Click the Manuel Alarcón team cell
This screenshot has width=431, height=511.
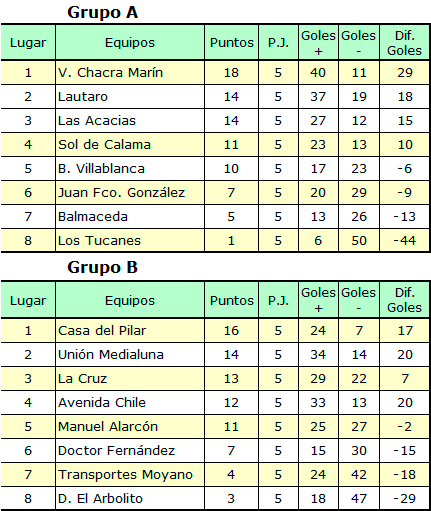pos(130,426)
